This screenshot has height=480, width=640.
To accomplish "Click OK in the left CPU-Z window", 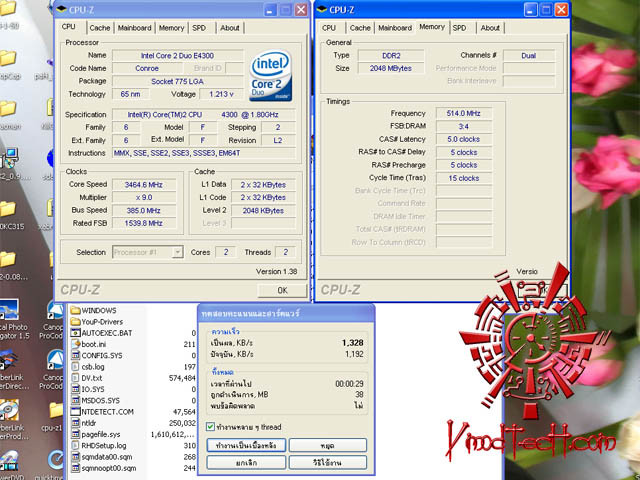I will pos(282,290).
